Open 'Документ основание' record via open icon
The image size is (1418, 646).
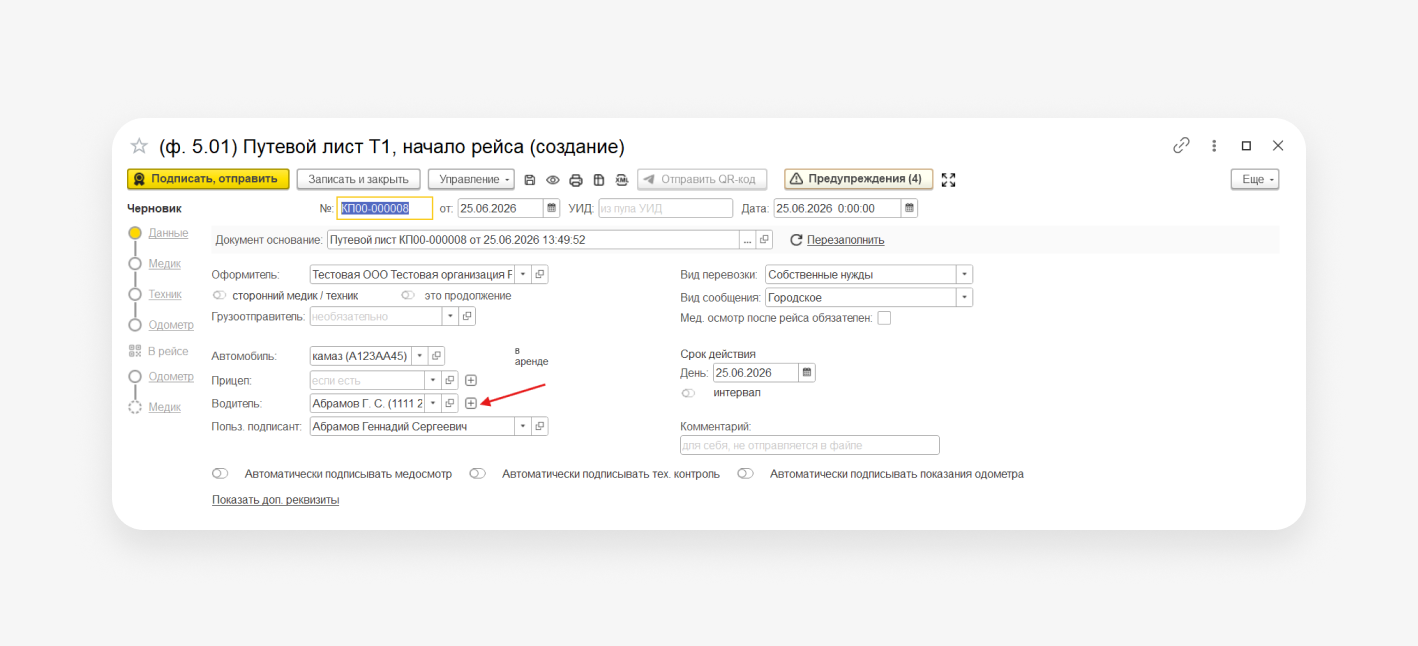765,240
